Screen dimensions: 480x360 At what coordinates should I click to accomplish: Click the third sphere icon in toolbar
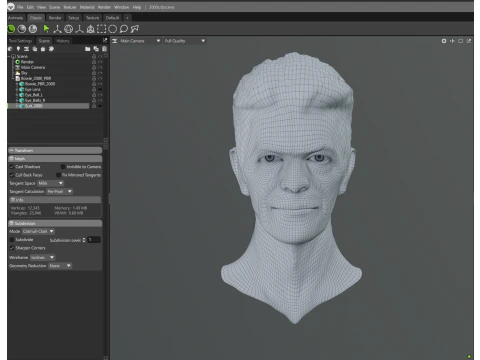tap(33, 29)
